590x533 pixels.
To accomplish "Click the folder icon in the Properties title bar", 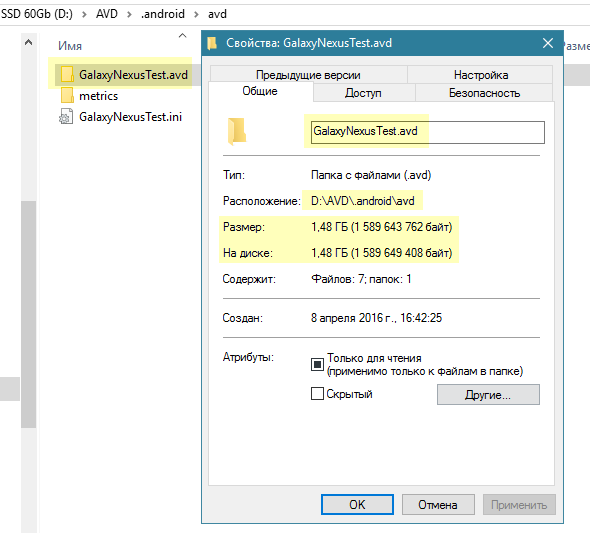I will [212, 43].
